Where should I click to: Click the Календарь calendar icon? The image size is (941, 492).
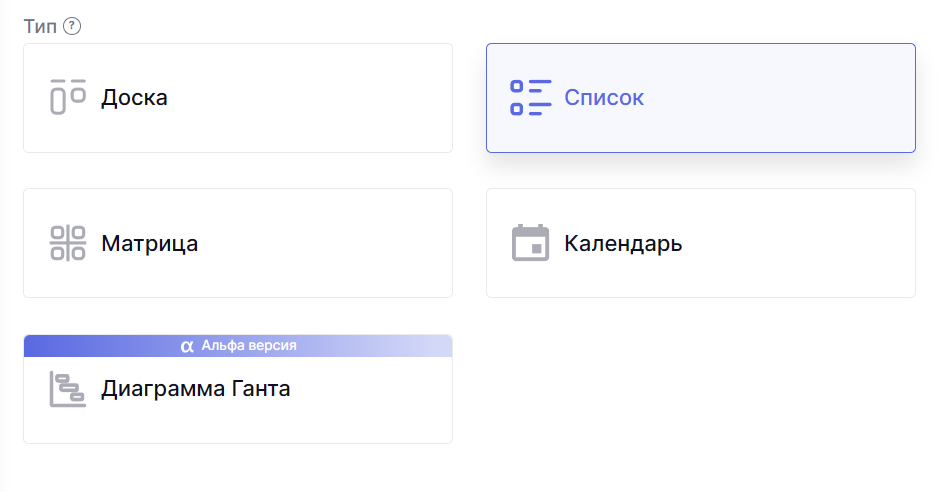[531, 243]
